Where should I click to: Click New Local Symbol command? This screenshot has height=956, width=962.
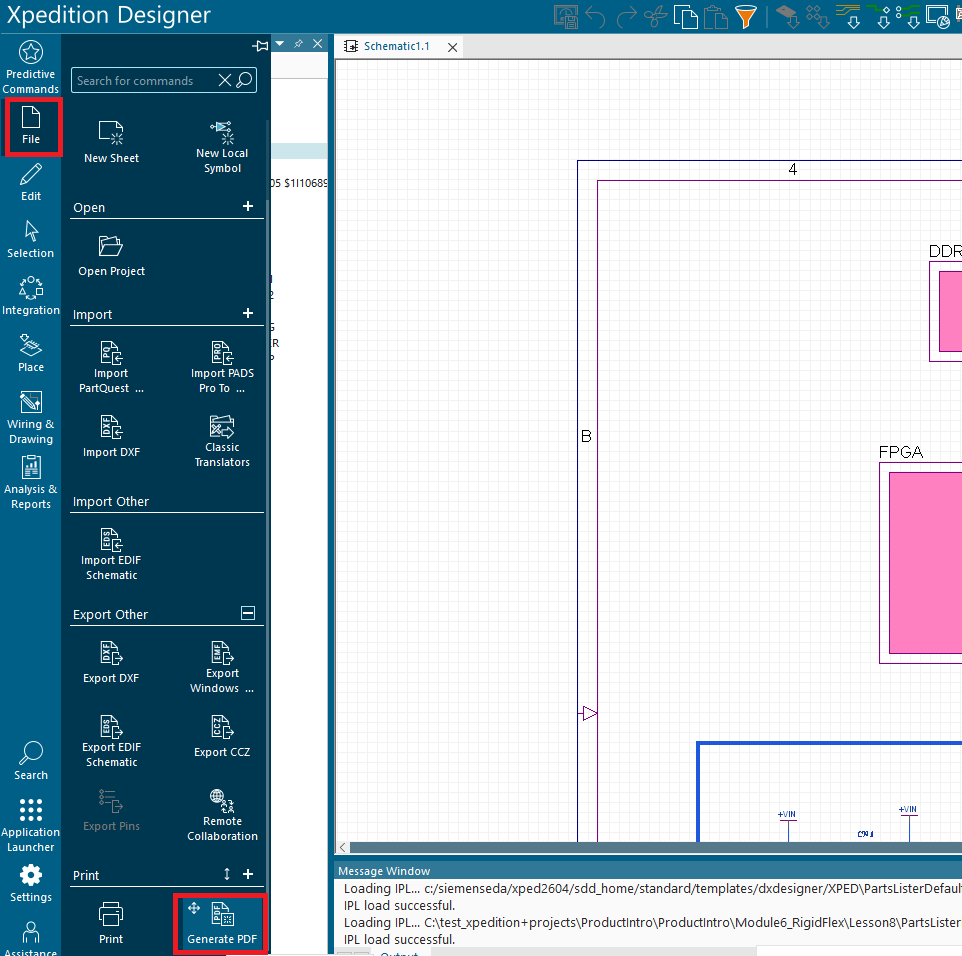click(222, 147)
